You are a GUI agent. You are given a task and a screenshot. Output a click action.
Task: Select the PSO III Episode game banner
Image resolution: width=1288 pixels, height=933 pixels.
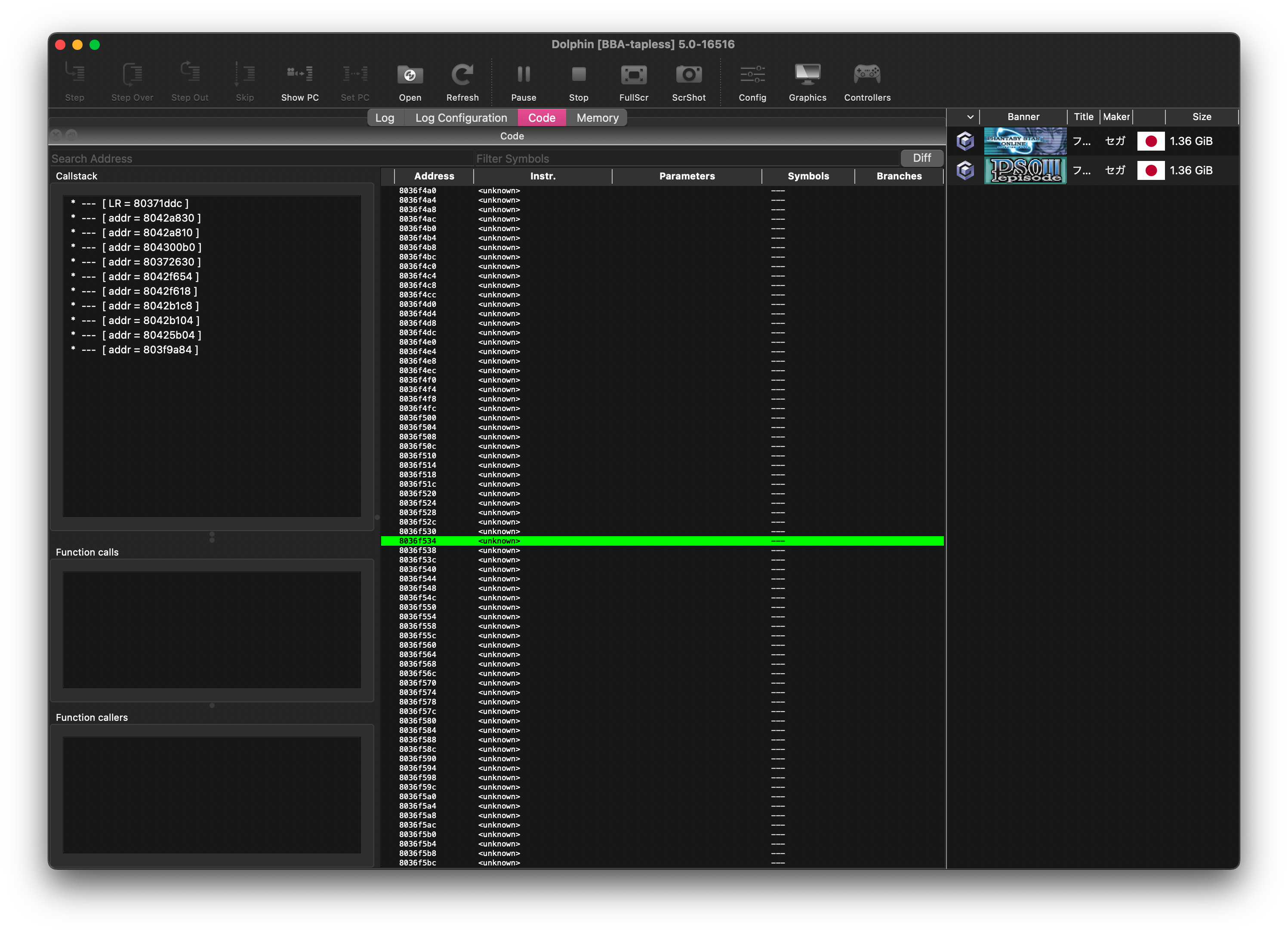[1025, 170]
